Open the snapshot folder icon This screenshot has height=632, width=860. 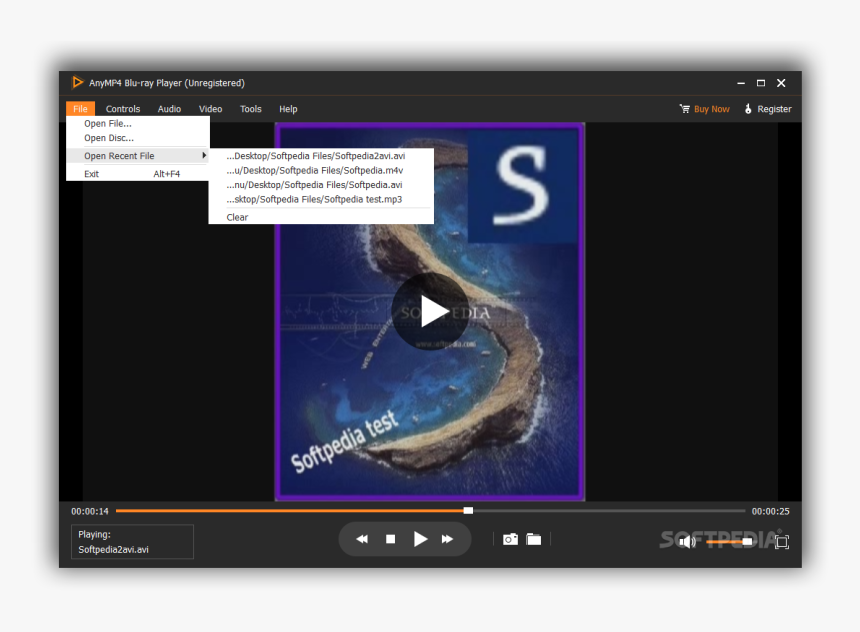pos(534,539)
